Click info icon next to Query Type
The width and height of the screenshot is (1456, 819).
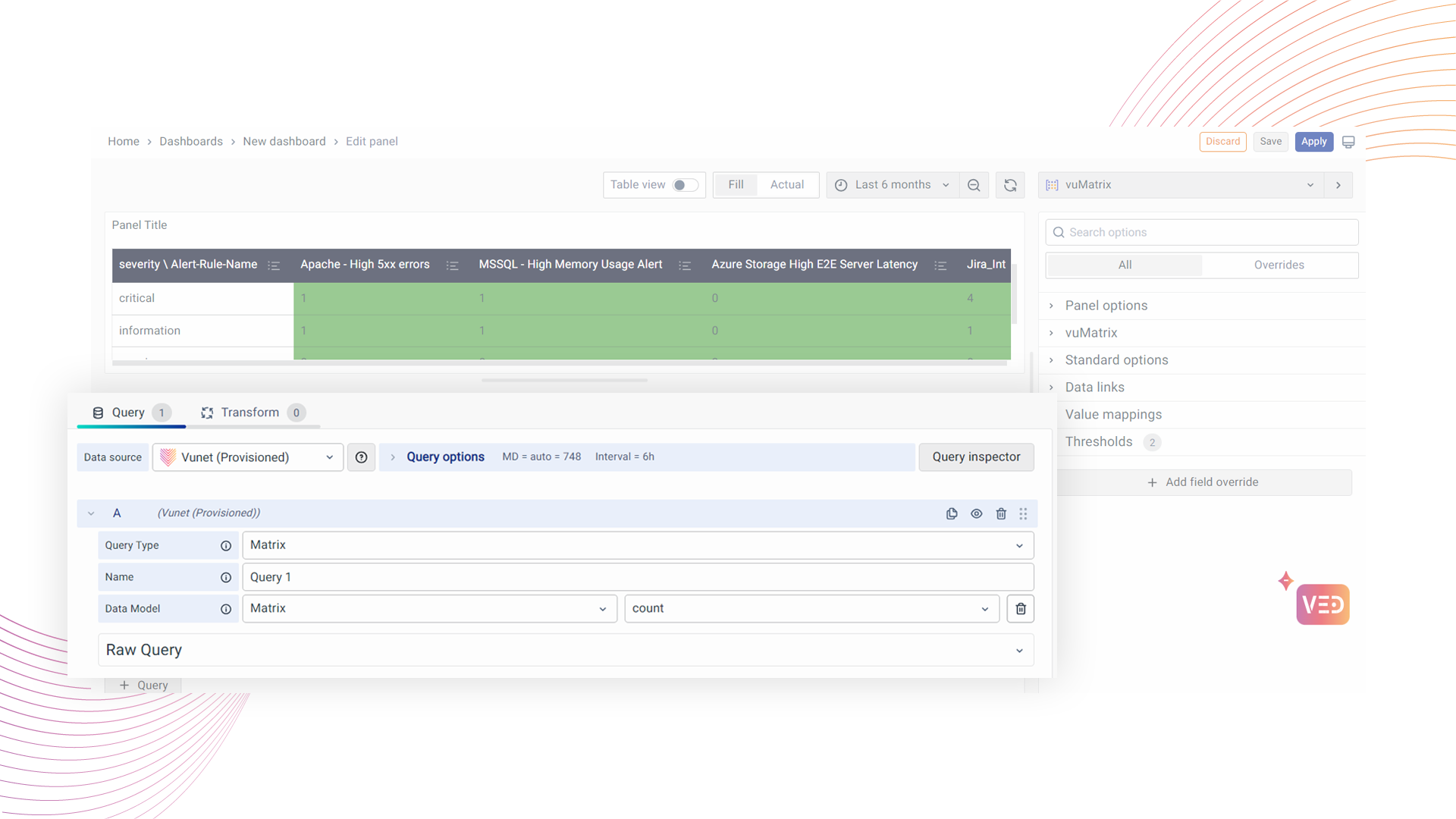(x=225, y=545)
